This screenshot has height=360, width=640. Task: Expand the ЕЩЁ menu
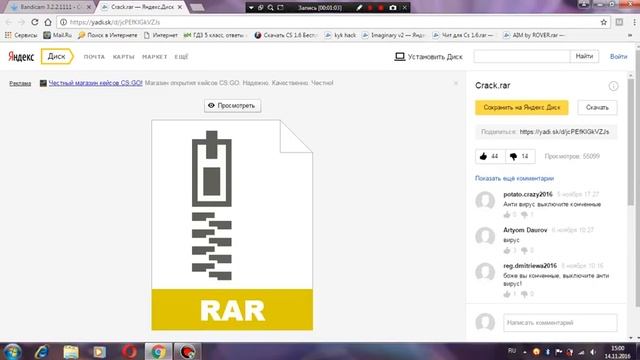tap(181, 57)
